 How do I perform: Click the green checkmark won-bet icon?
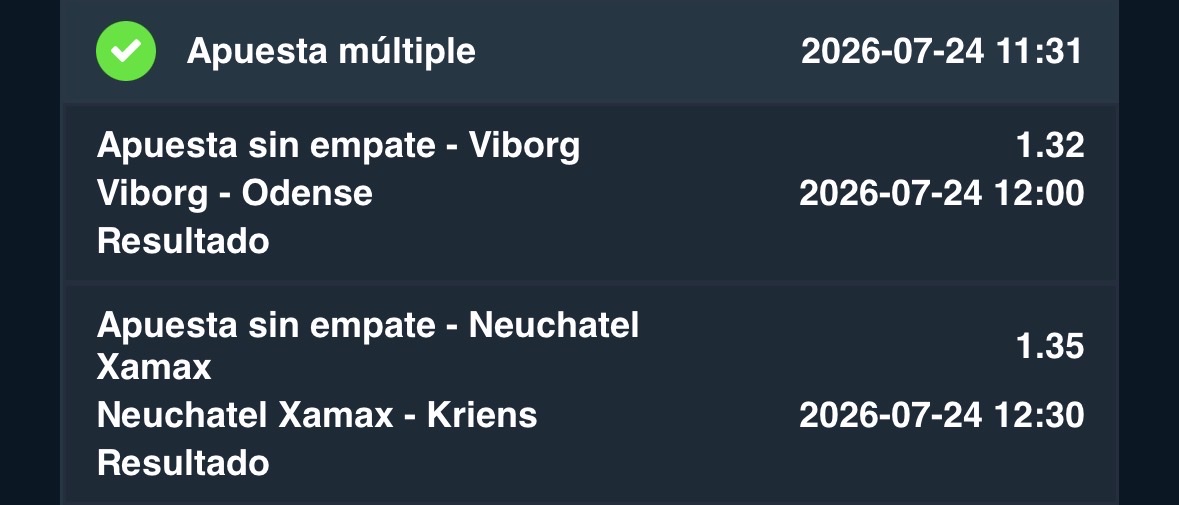click(x=126, y=51)
